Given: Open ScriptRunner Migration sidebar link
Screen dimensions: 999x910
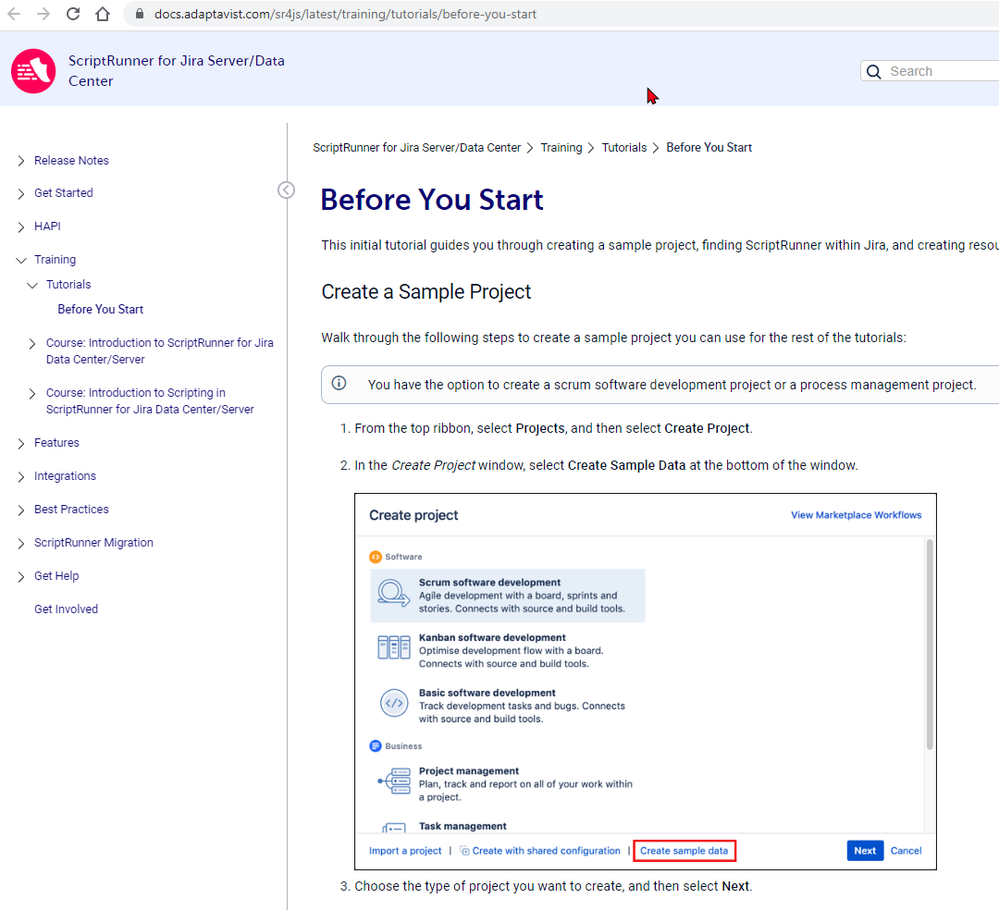Looking at the screenshot, I should click(94, 542).
